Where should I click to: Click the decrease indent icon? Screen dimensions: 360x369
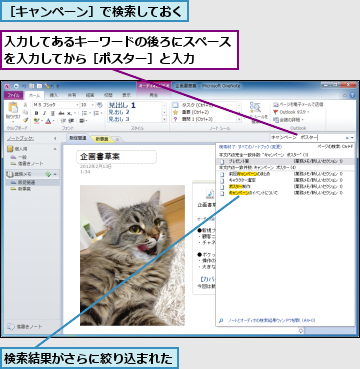[63, 121]
